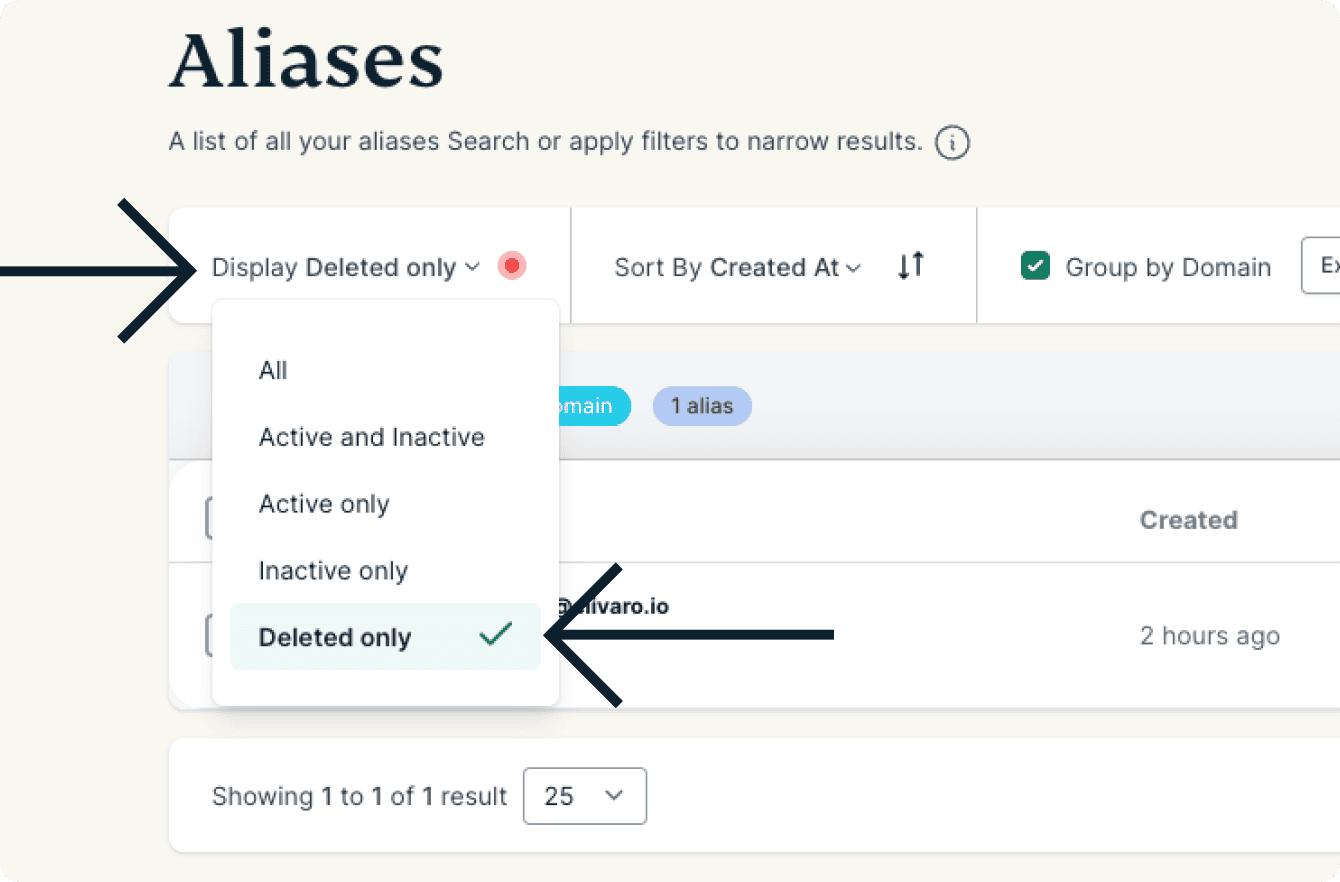Image resolution: width=1340 pixels, height=882 pixels.
Task: Click the red filter indicator dot
Action: coord(512,266)
